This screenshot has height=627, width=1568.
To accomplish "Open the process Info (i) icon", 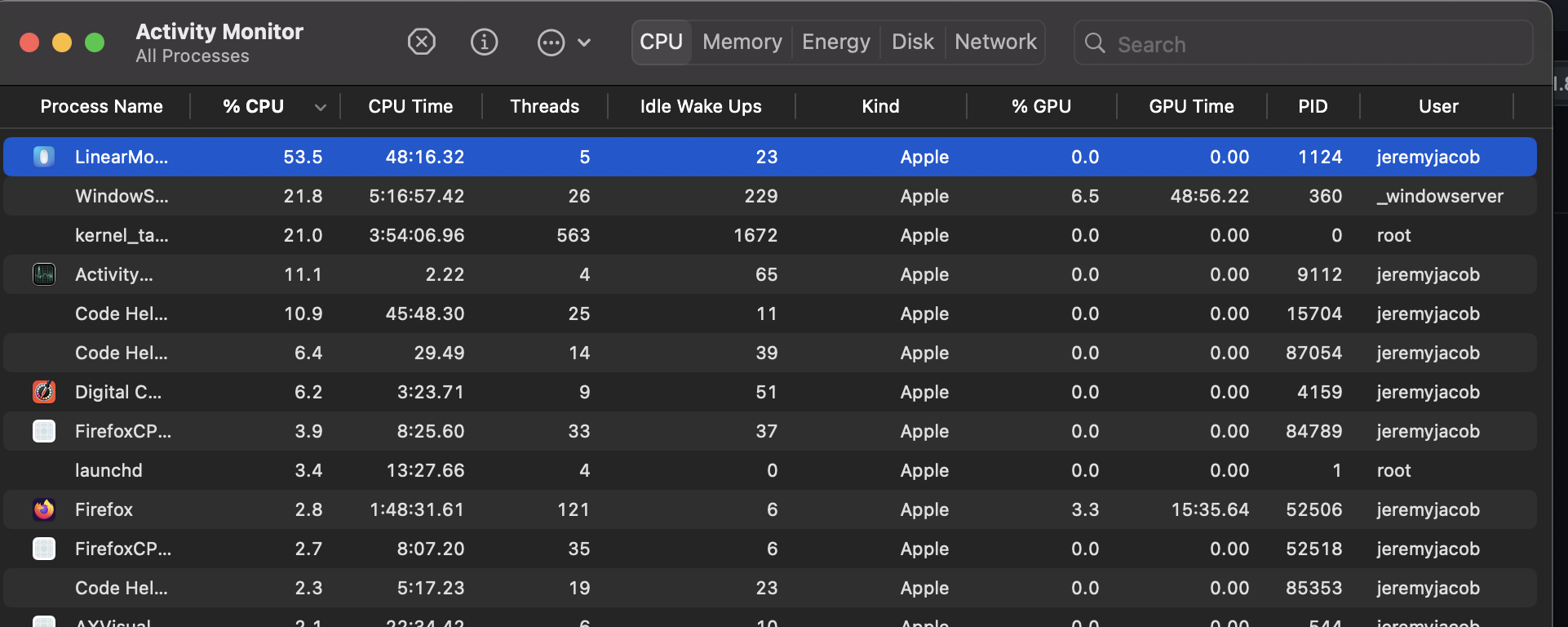I will pyautogui.click(x=484, y=42).
